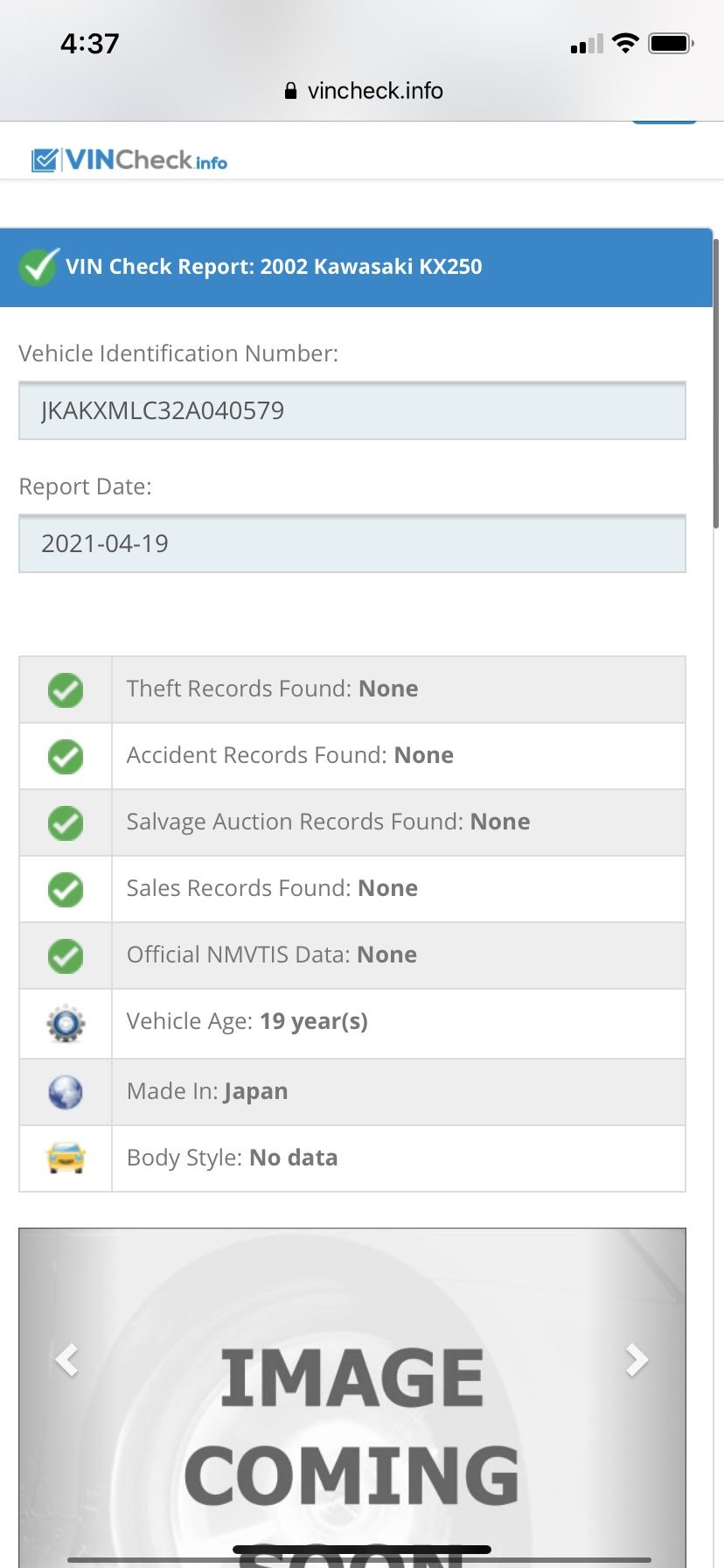Click the yellow car icon beside Body Style

[x=66, y=1158]
